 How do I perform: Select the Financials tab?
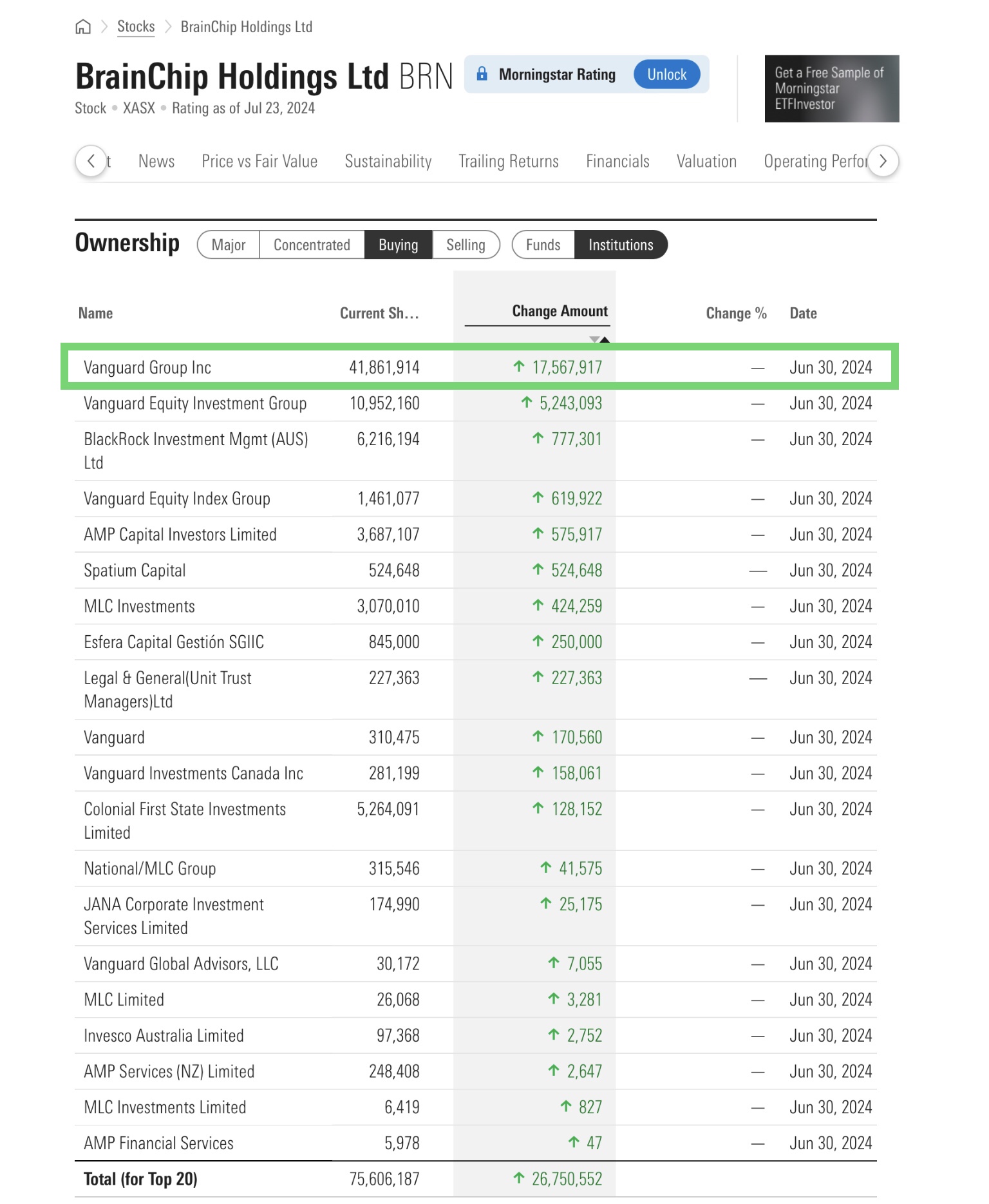tap(617, 161)
